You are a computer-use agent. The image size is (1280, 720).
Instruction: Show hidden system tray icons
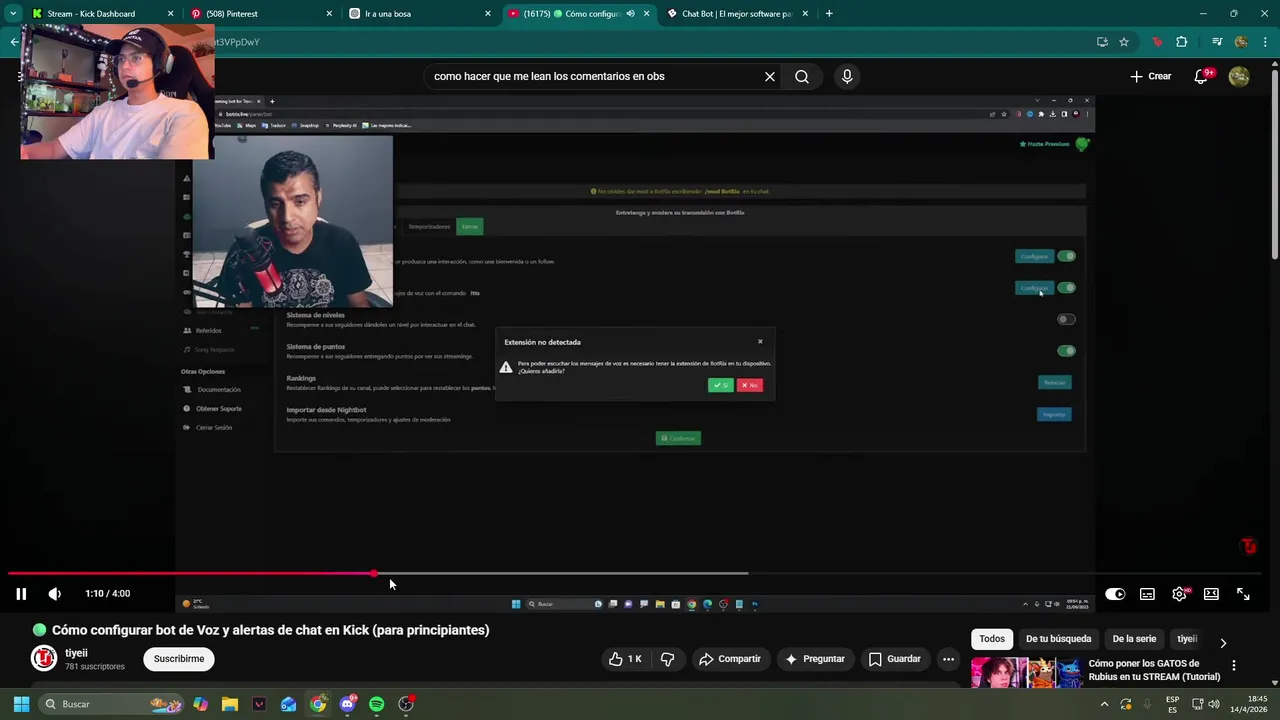click(x=1105, y=704)
